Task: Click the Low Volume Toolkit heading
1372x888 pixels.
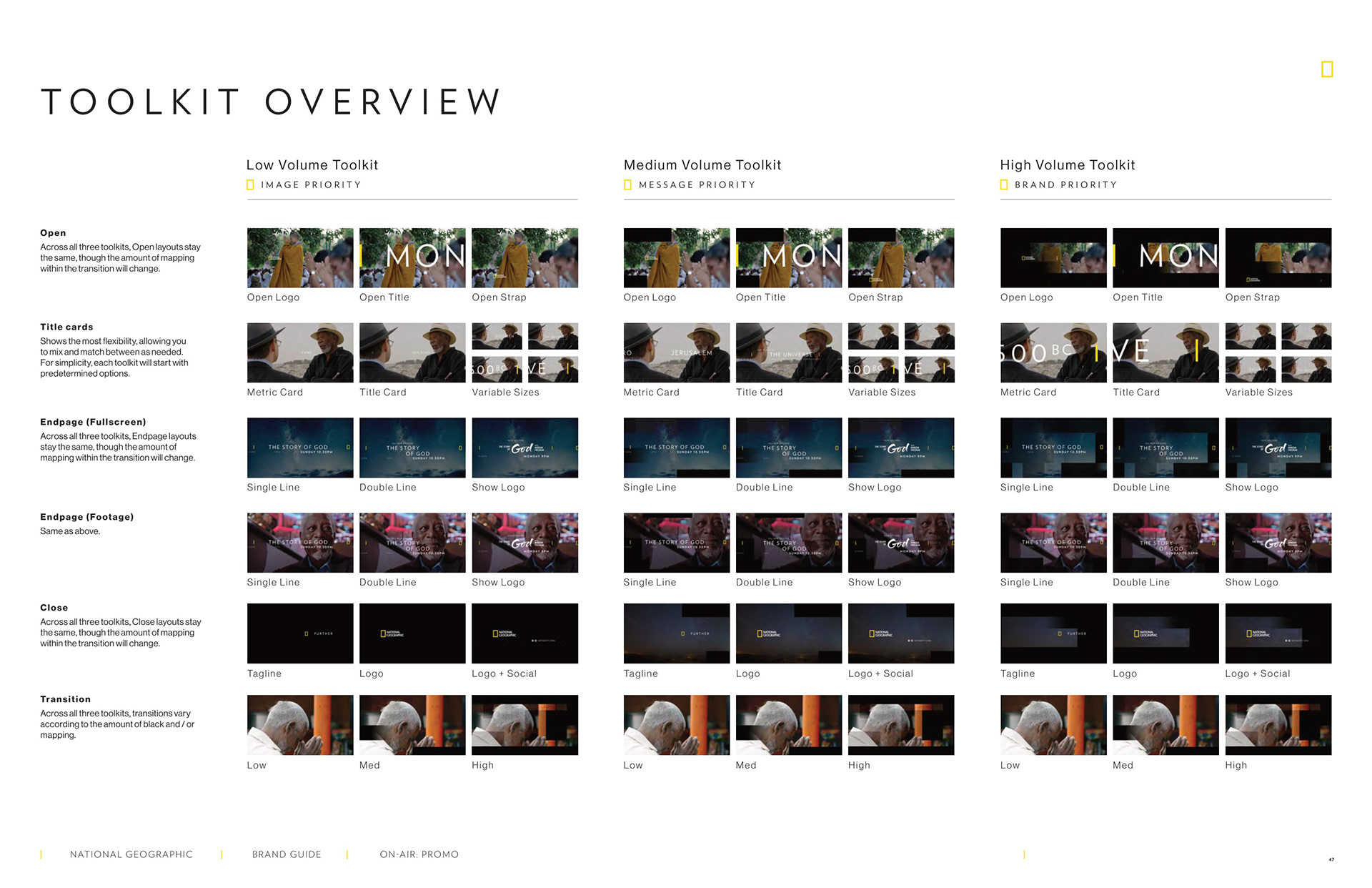Action: point(312,165)
